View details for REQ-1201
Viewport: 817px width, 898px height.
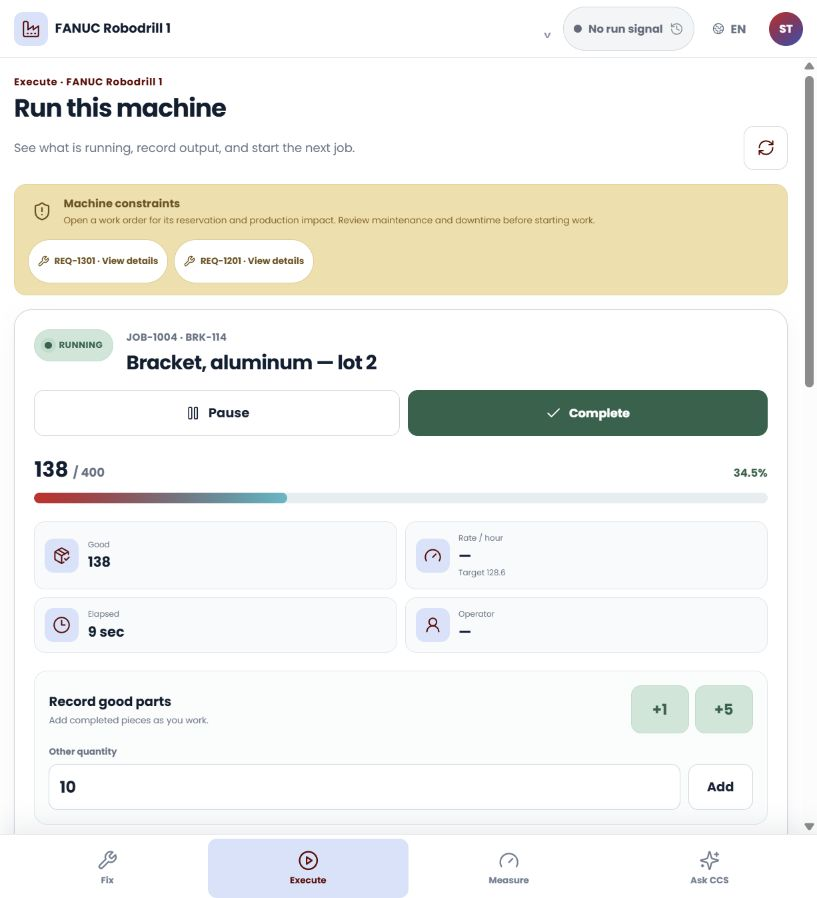coord(244,261)
